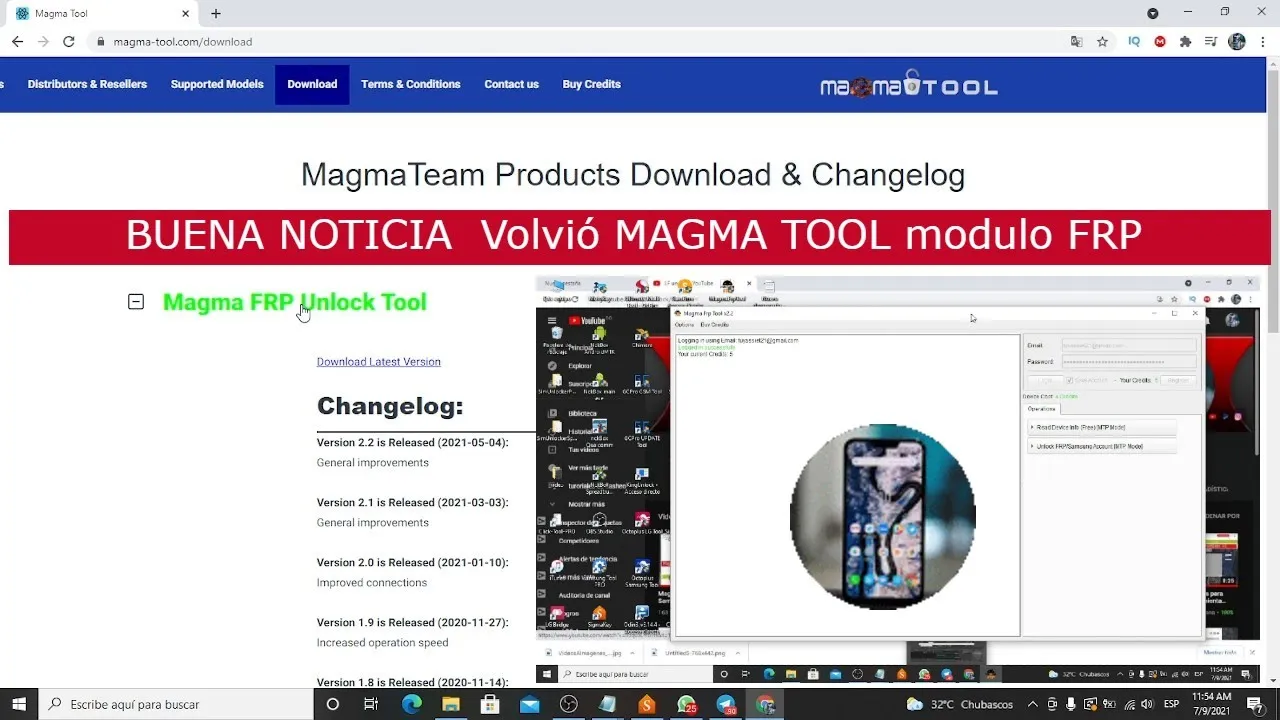Bookmark this page with the star
Screen dimensions: 1280x720
pyautogui.click(x=1102, y=42)
